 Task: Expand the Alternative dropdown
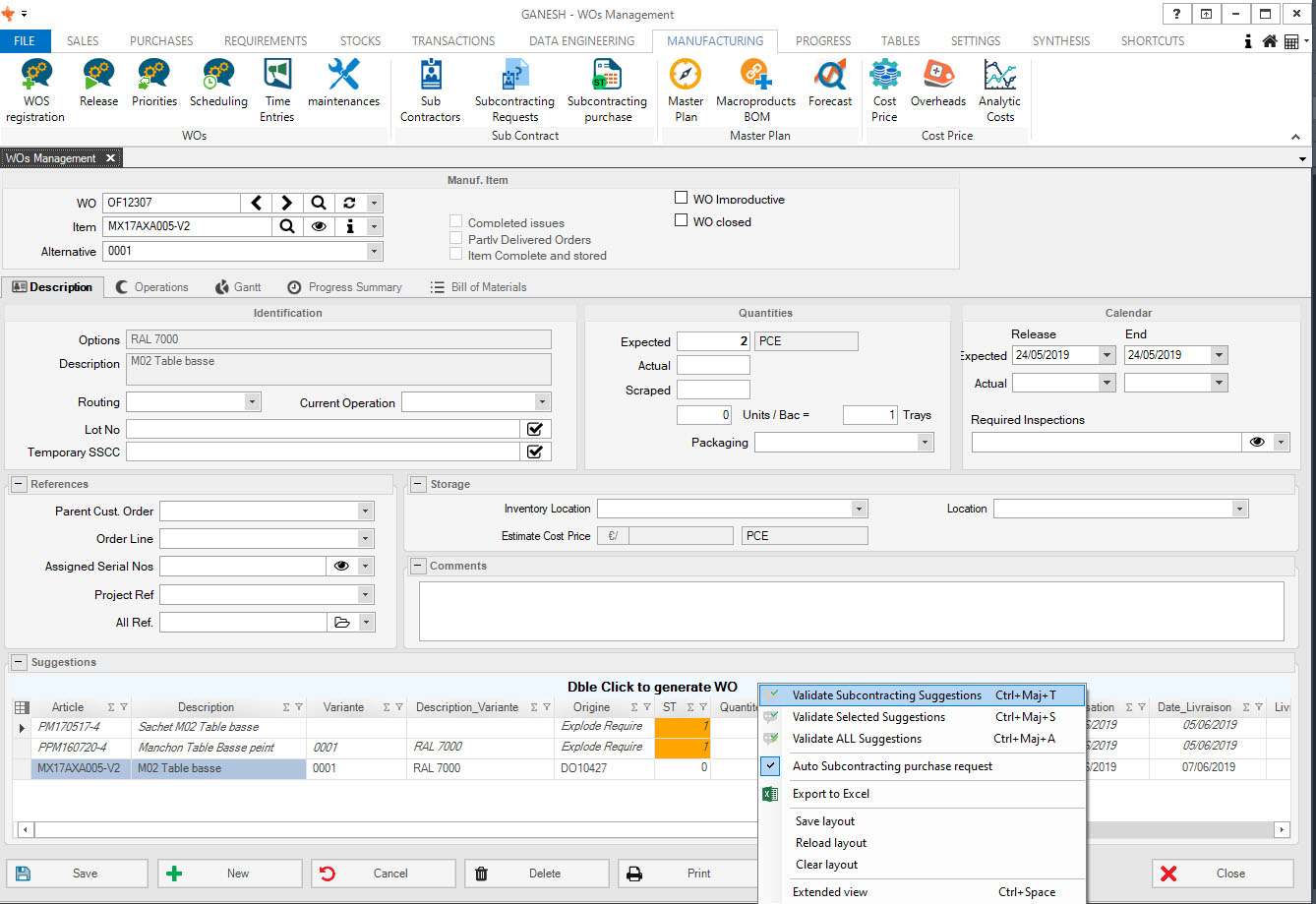[x=373, y=252]
